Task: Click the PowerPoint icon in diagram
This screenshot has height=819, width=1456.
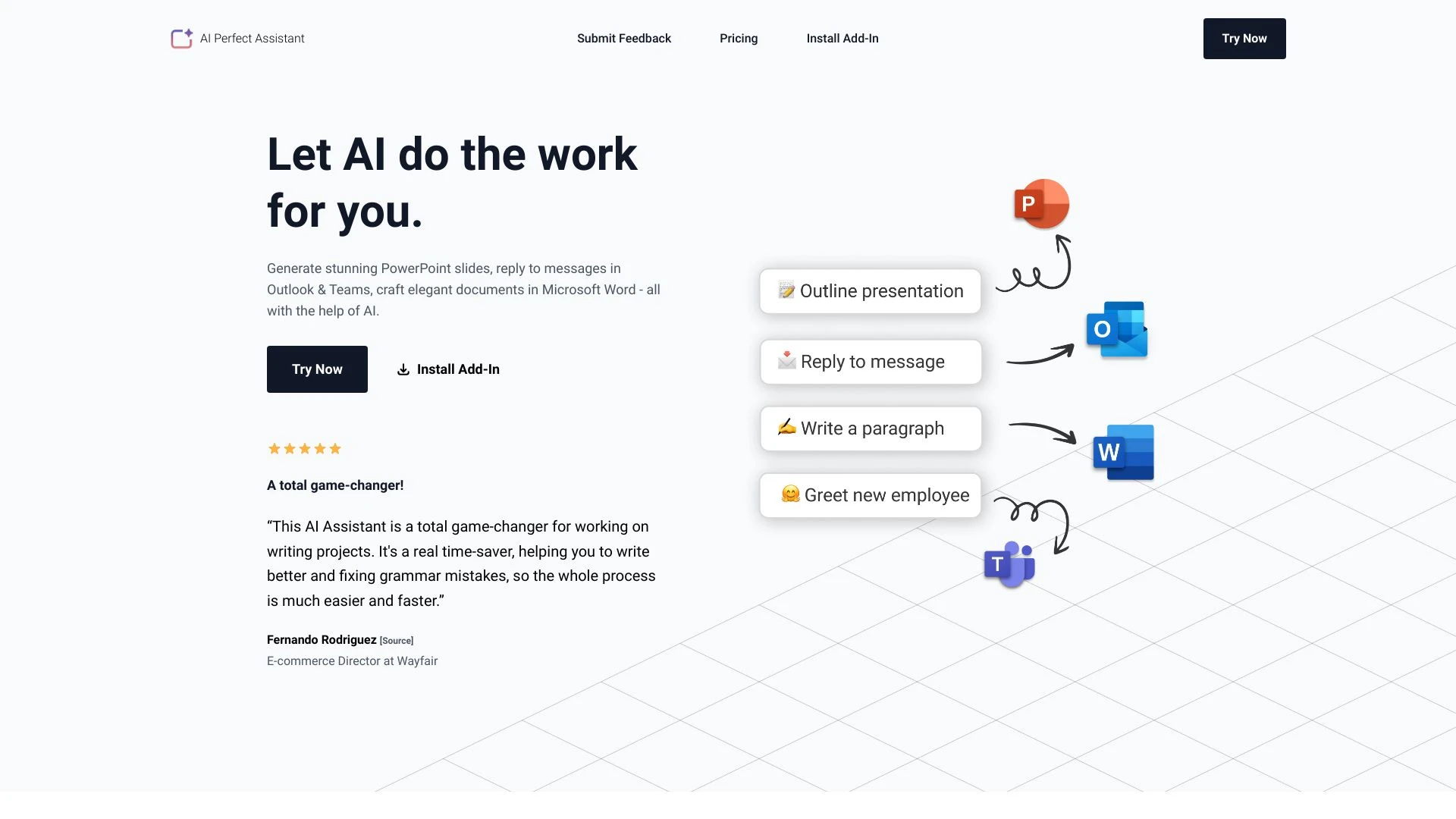Action: click(x=1041, y=203)
